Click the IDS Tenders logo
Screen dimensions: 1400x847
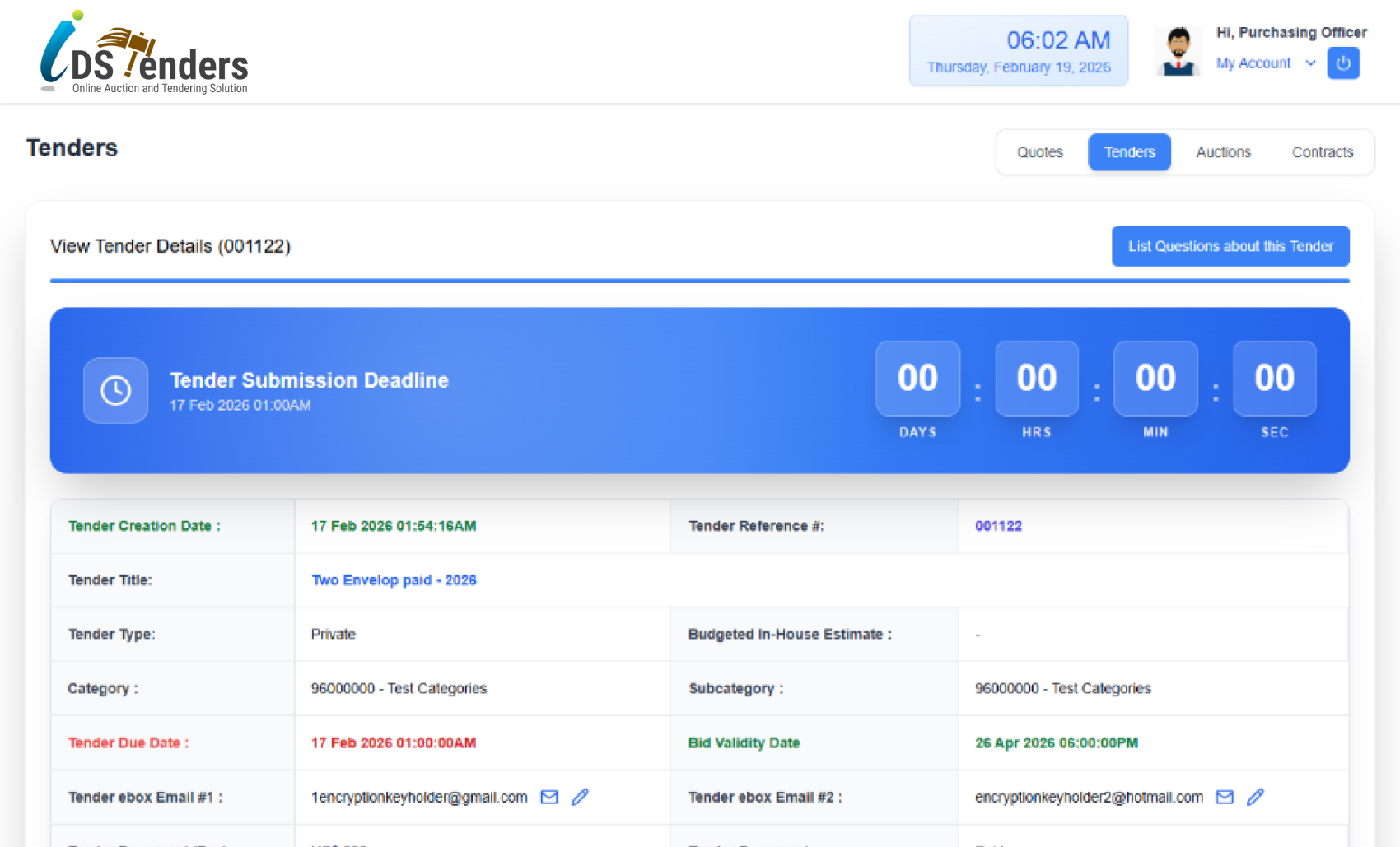tap(145, 54)
